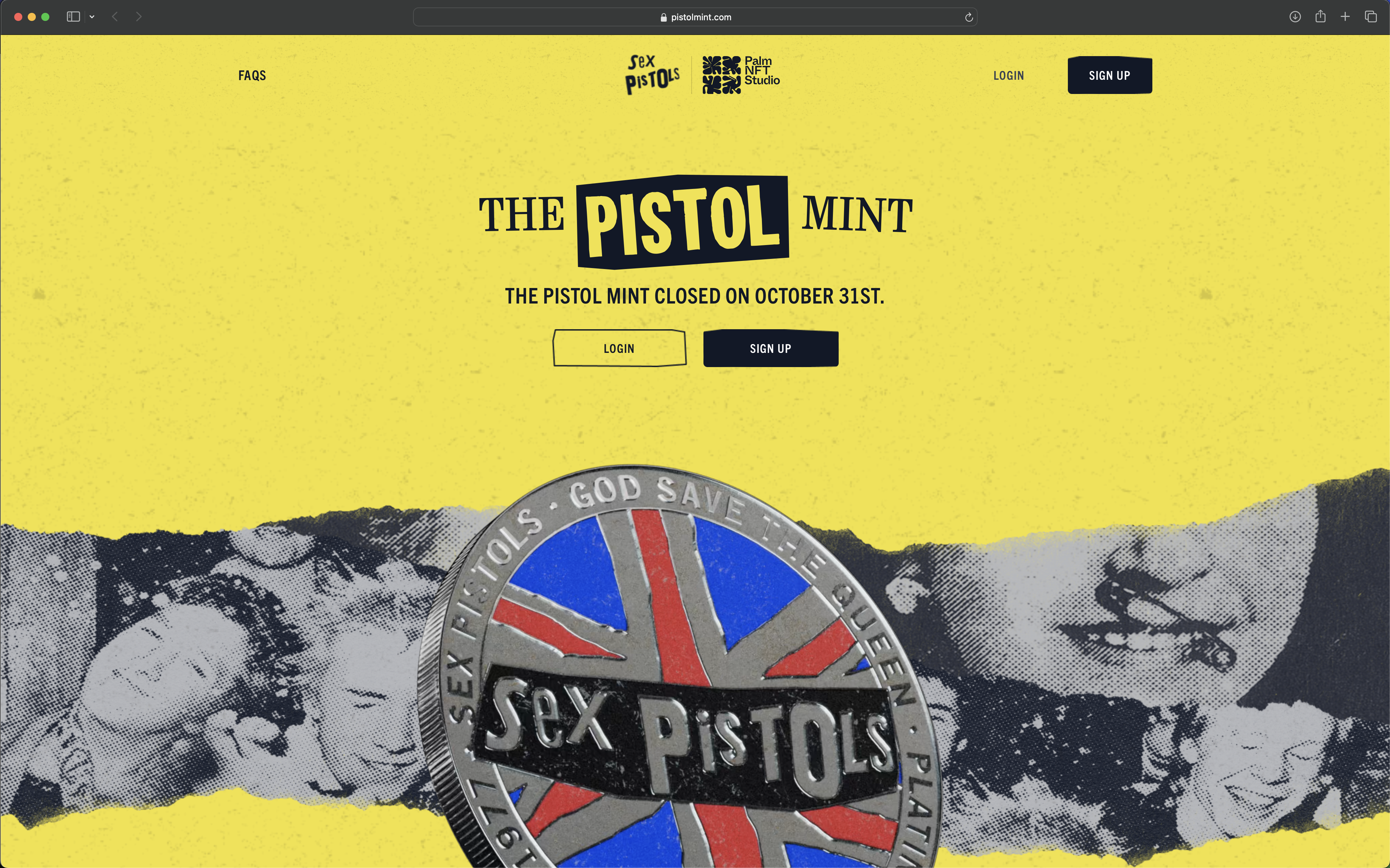
Task: Click the outlined LOGIN button below the headline
Action: click(x=619, y=348)
